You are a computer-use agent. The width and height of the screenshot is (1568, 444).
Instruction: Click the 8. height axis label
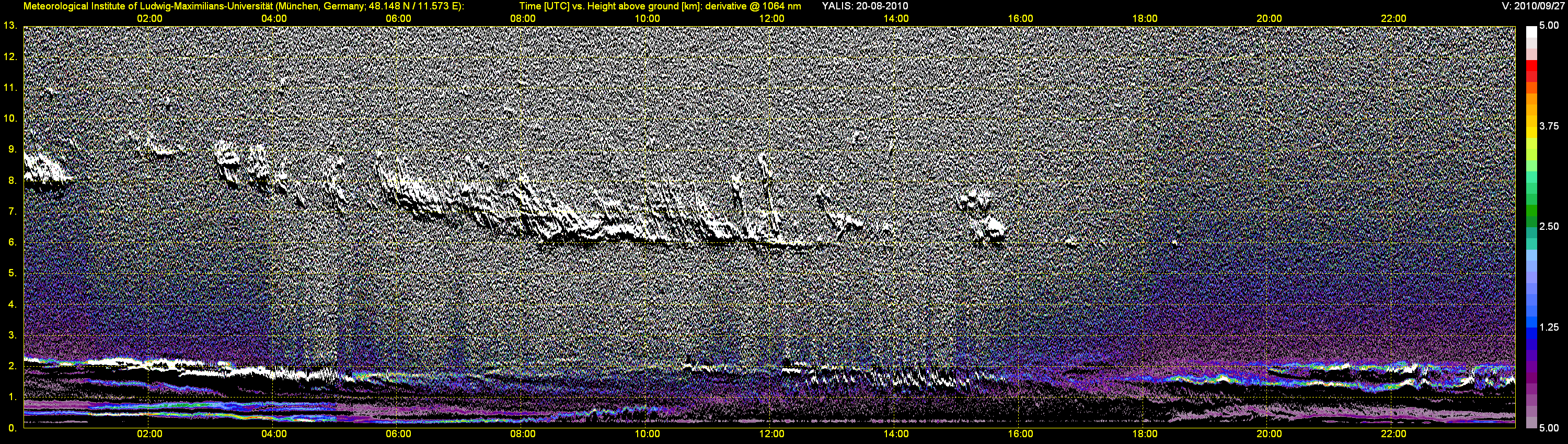[12, 180]
